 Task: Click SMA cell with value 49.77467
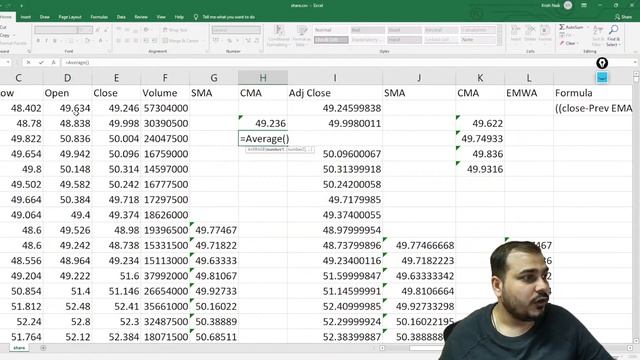pyautogui.click(x=214, y=230)
